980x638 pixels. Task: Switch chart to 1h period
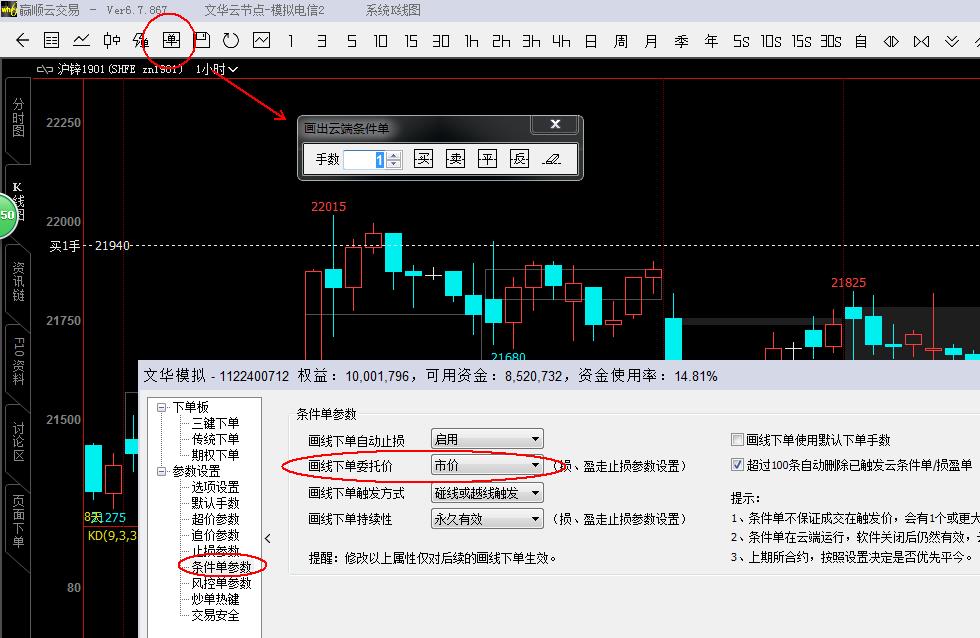tap(471, 41)
